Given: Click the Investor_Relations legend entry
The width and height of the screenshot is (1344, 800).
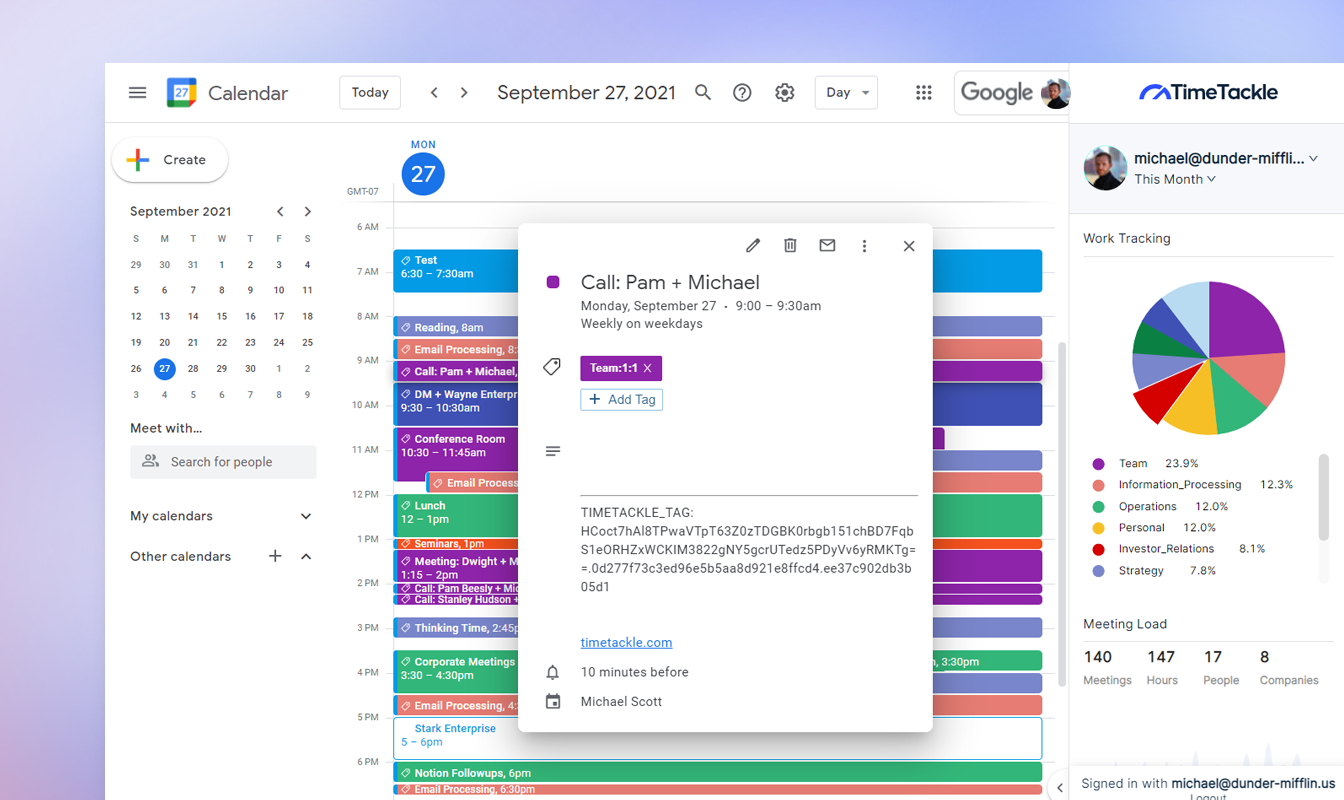Looking at the screenshot, I should tap(1178, 549).
